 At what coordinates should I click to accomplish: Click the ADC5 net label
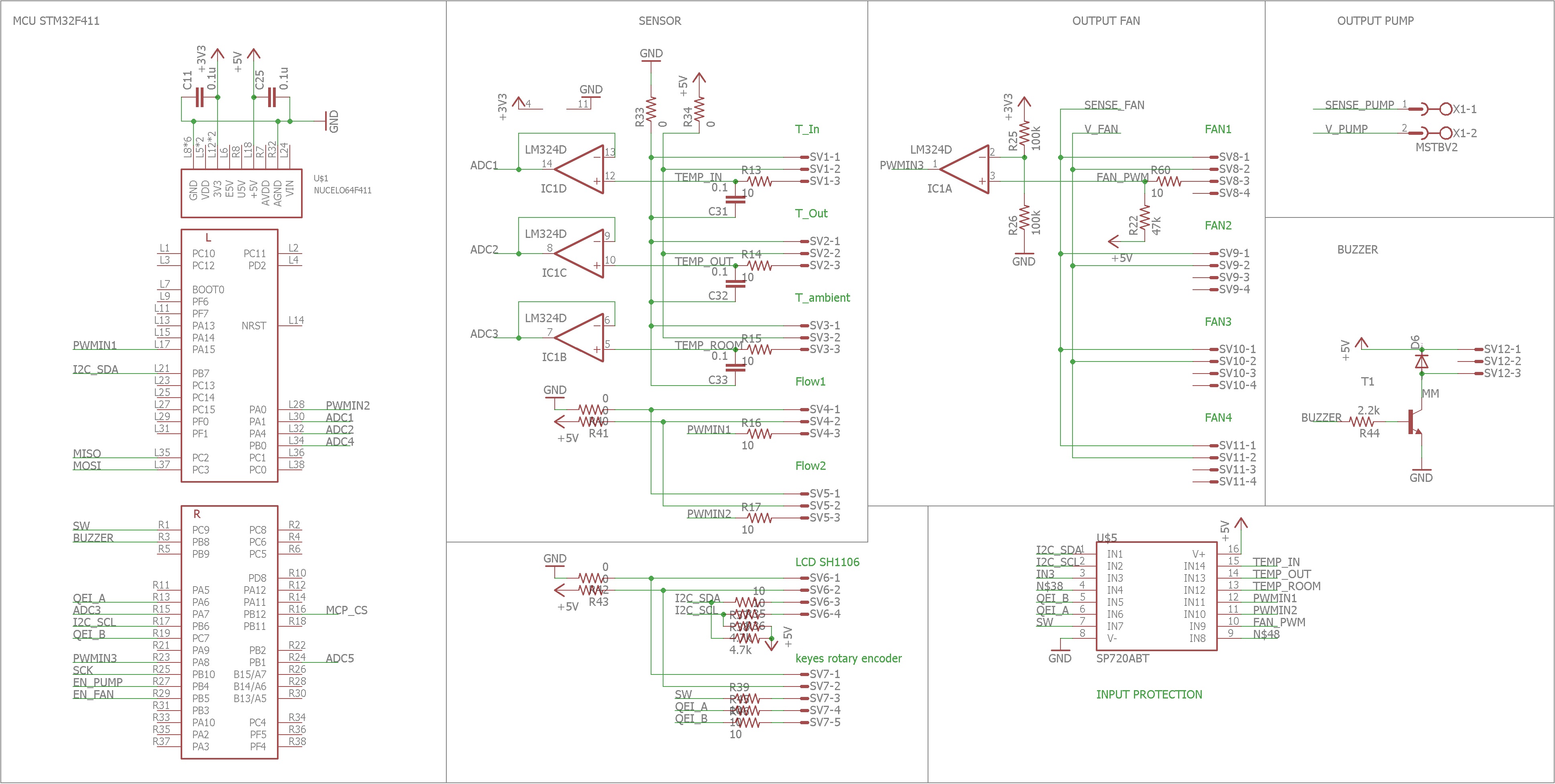(340, 658)
